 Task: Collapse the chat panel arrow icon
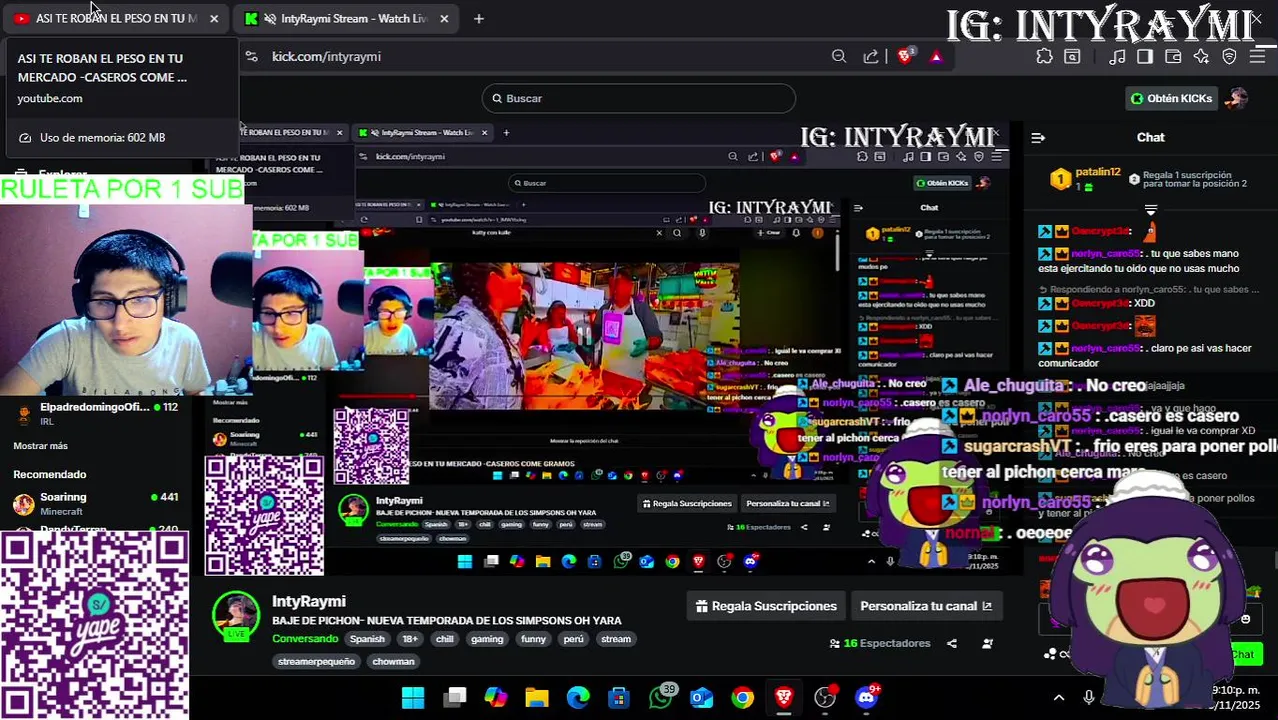(x=1038, y=137)
